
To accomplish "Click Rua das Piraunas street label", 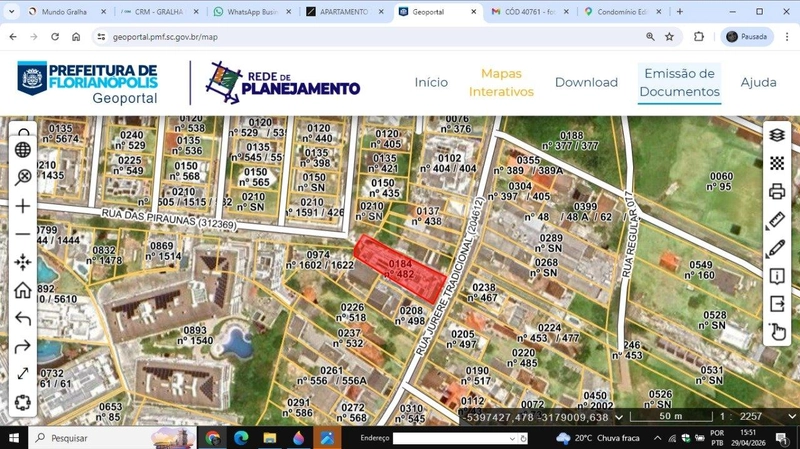I will pos(168,218).
